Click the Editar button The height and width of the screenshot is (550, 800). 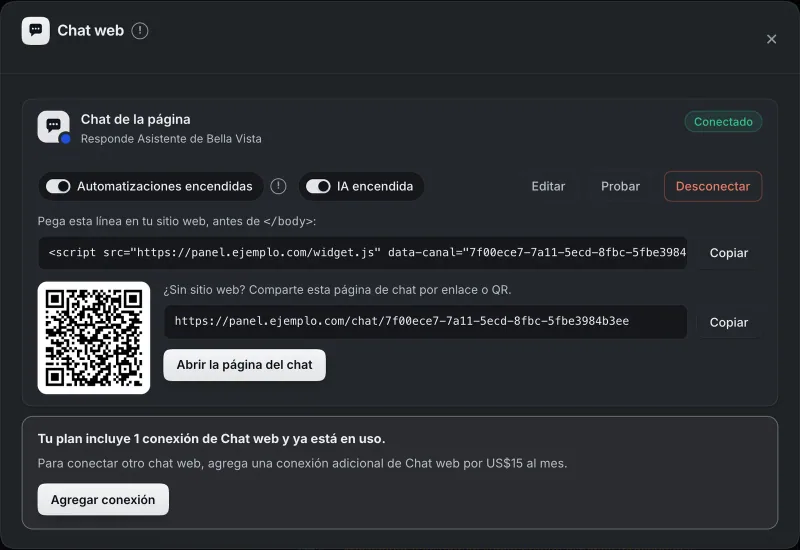[548, 186]
